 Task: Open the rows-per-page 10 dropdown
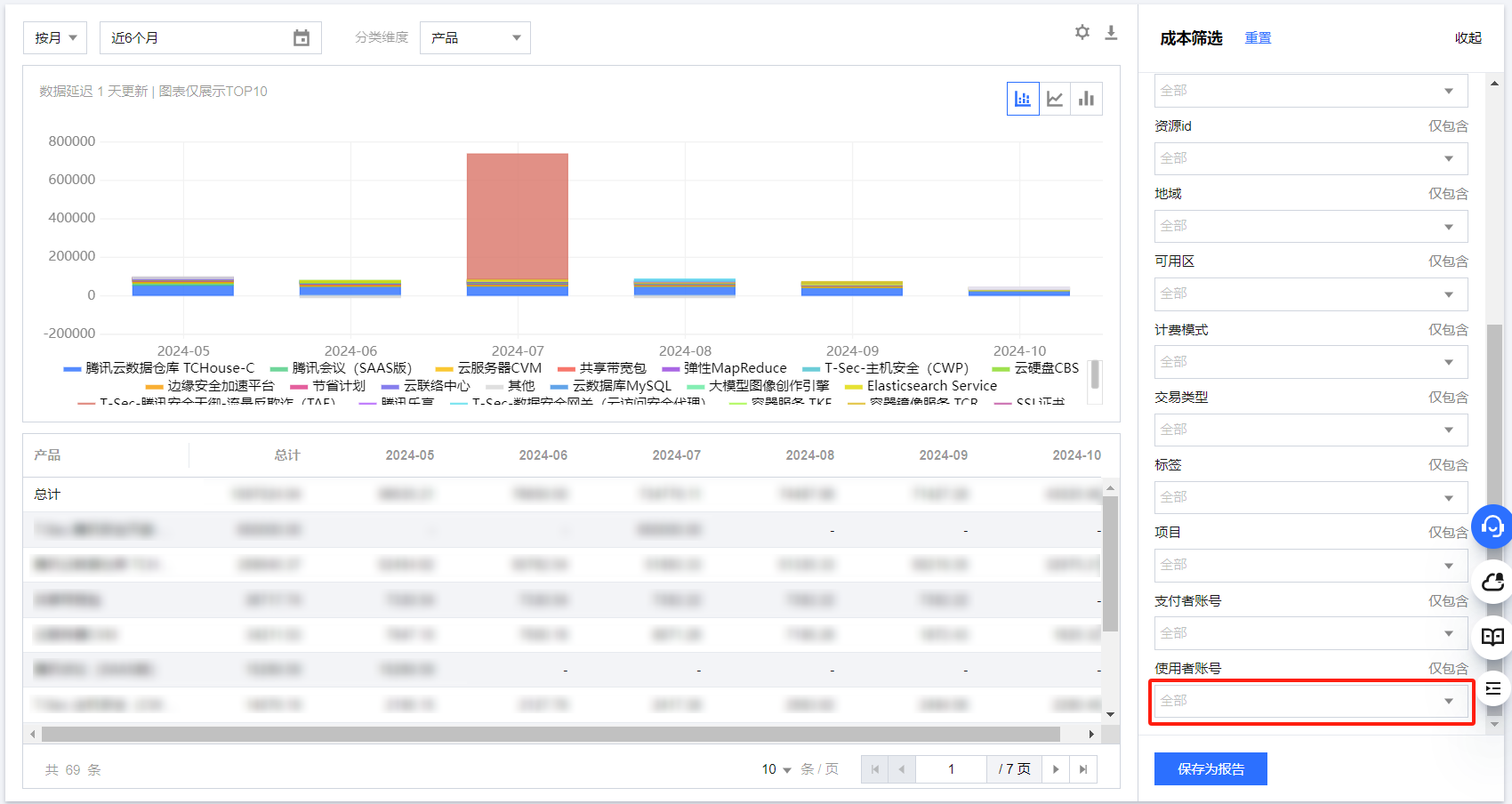click(776, 769)
